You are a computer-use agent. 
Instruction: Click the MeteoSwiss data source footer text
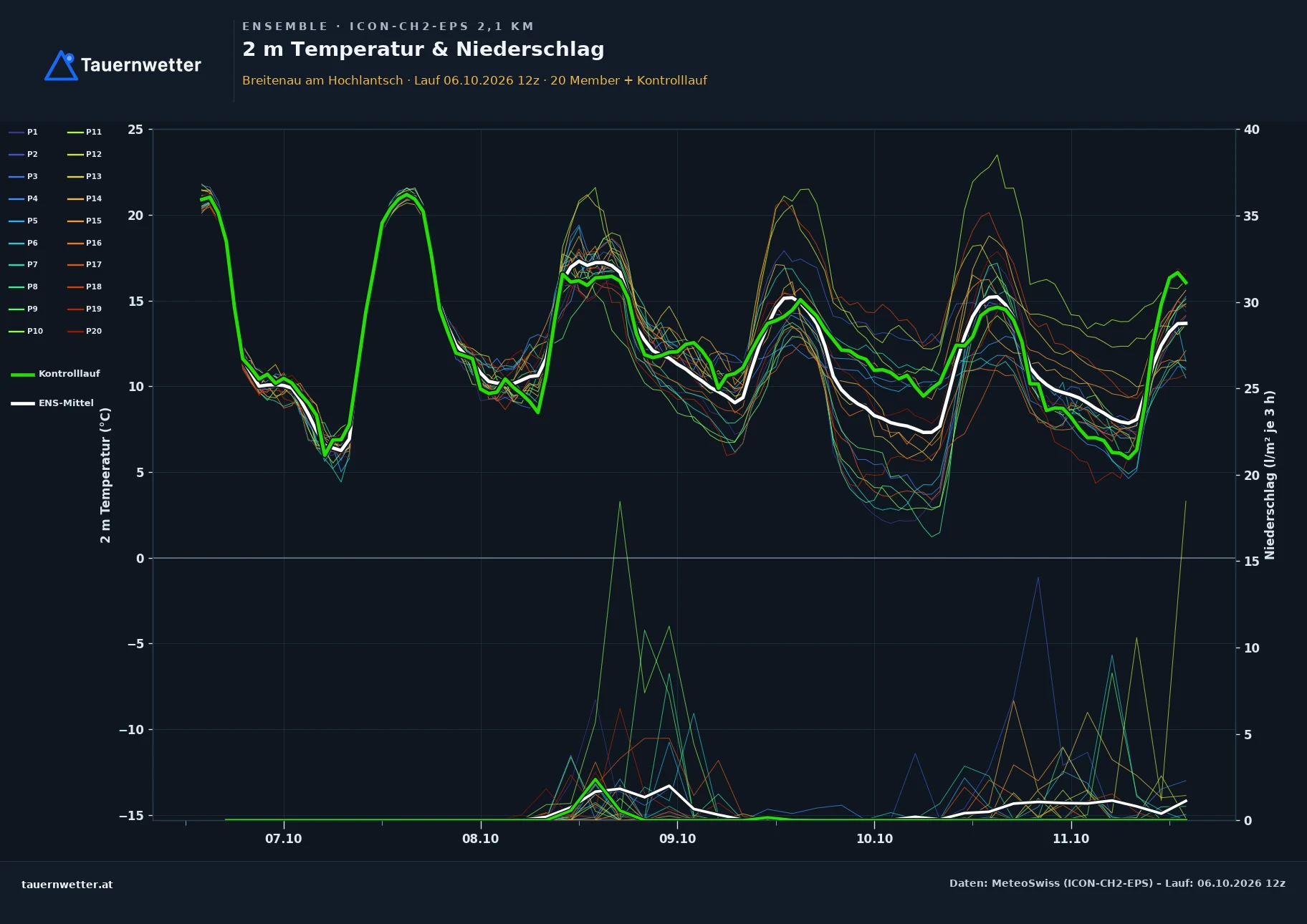click(1117, 883)
